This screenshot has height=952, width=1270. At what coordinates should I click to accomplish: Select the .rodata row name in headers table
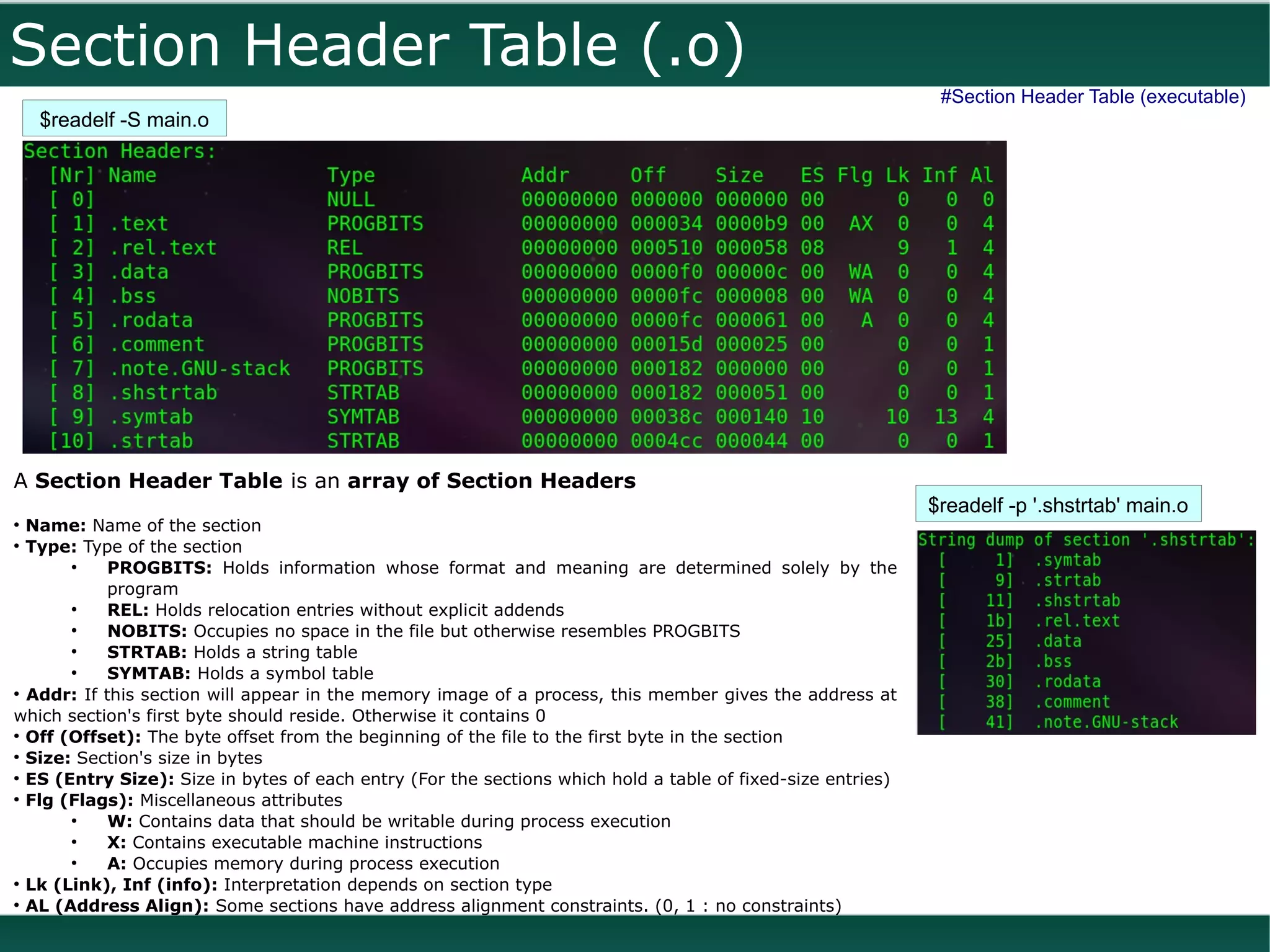tap(151, 320)
